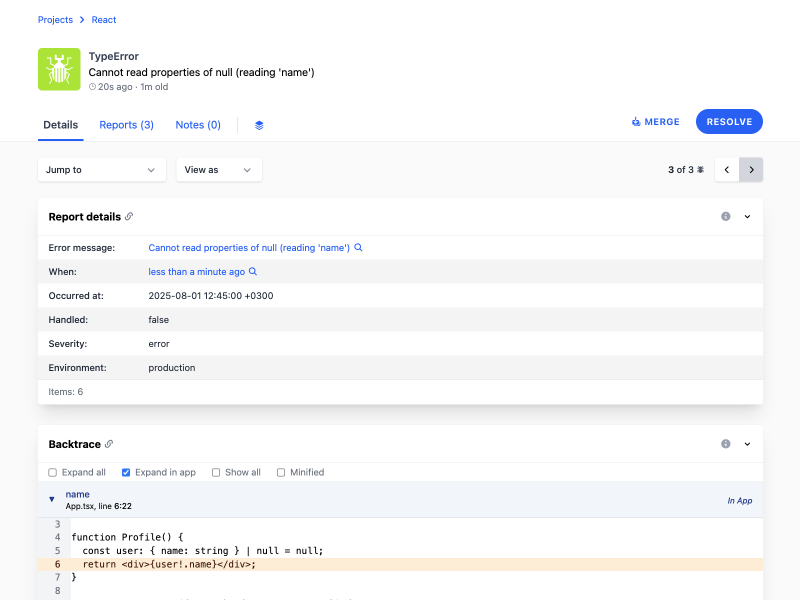Click code line 5 'const user' declaration
The image size is (800, 600).
[x=203, y=551]
